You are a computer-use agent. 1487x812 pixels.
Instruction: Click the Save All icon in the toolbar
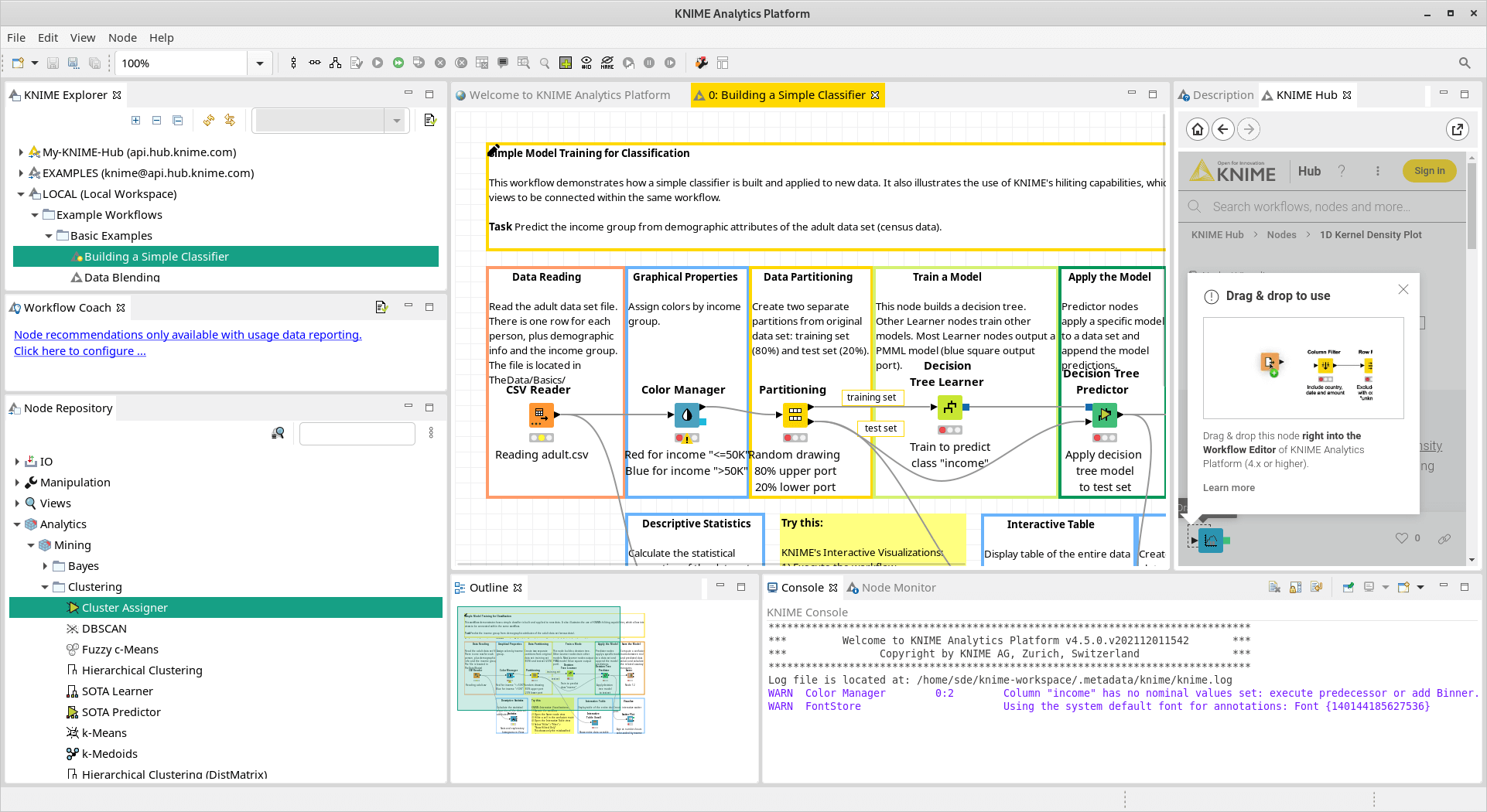tap(94, 63)
